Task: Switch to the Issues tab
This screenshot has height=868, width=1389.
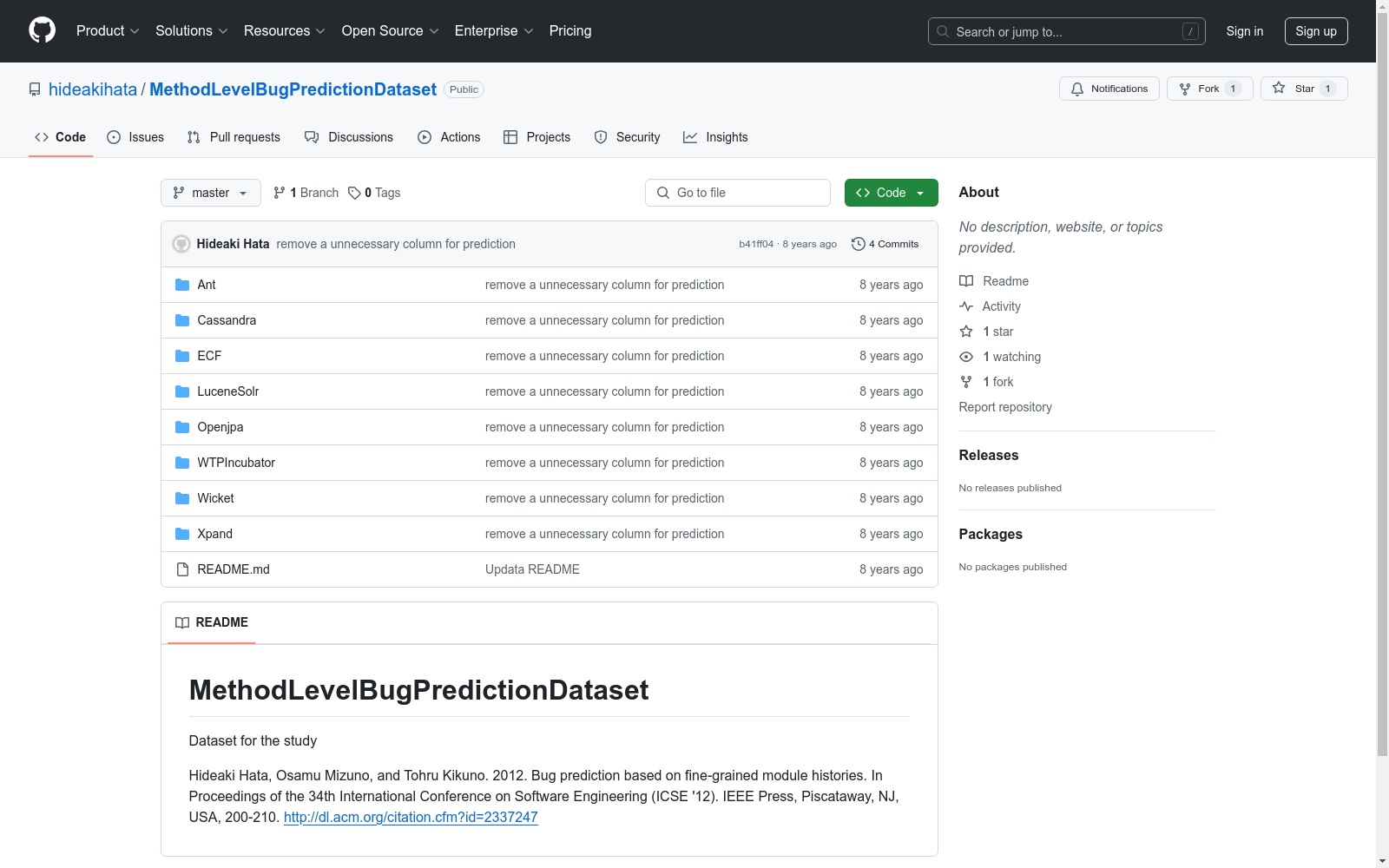Action: pos(135,137)
